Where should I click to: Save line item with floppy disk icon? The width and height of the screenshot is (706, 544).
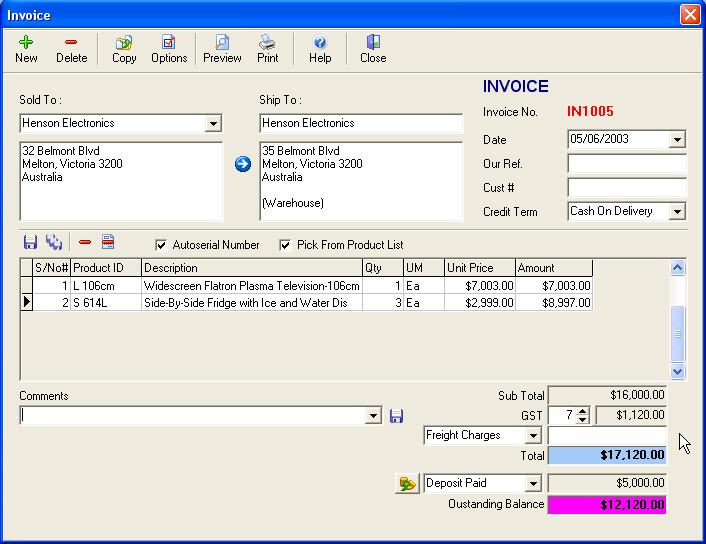pos(30,242)
